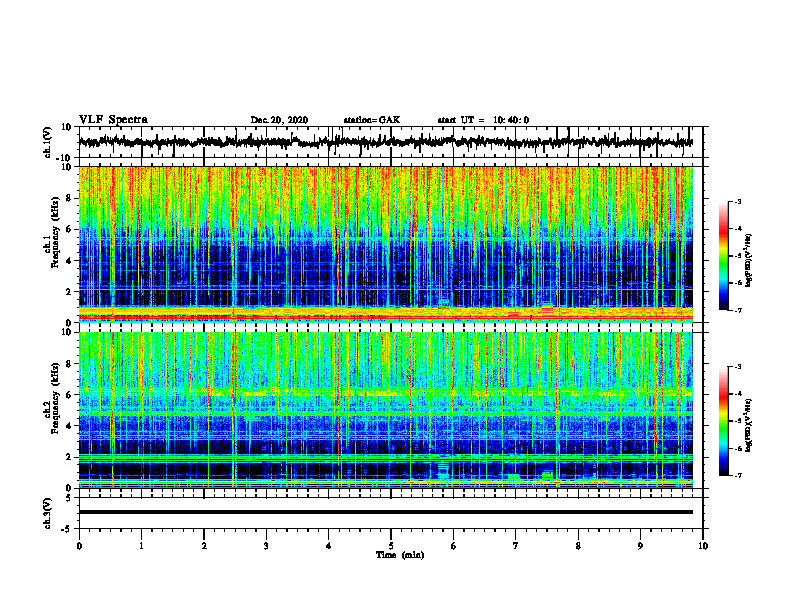Click time axis tick label "9"
The width and height of the screenshot is (792, 612).
(x=640, y=546)
